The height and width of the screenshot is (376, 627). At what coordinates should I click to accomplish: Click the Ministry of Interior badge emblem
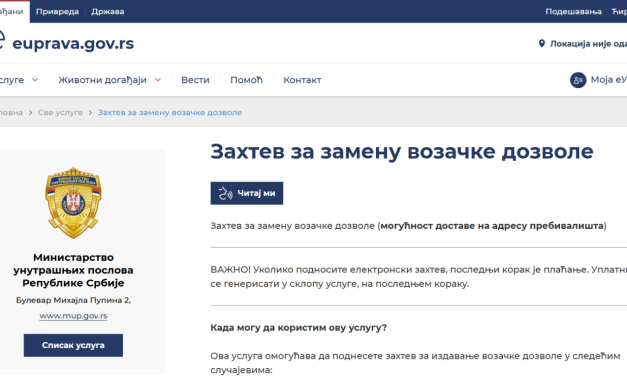coord(73,203)
